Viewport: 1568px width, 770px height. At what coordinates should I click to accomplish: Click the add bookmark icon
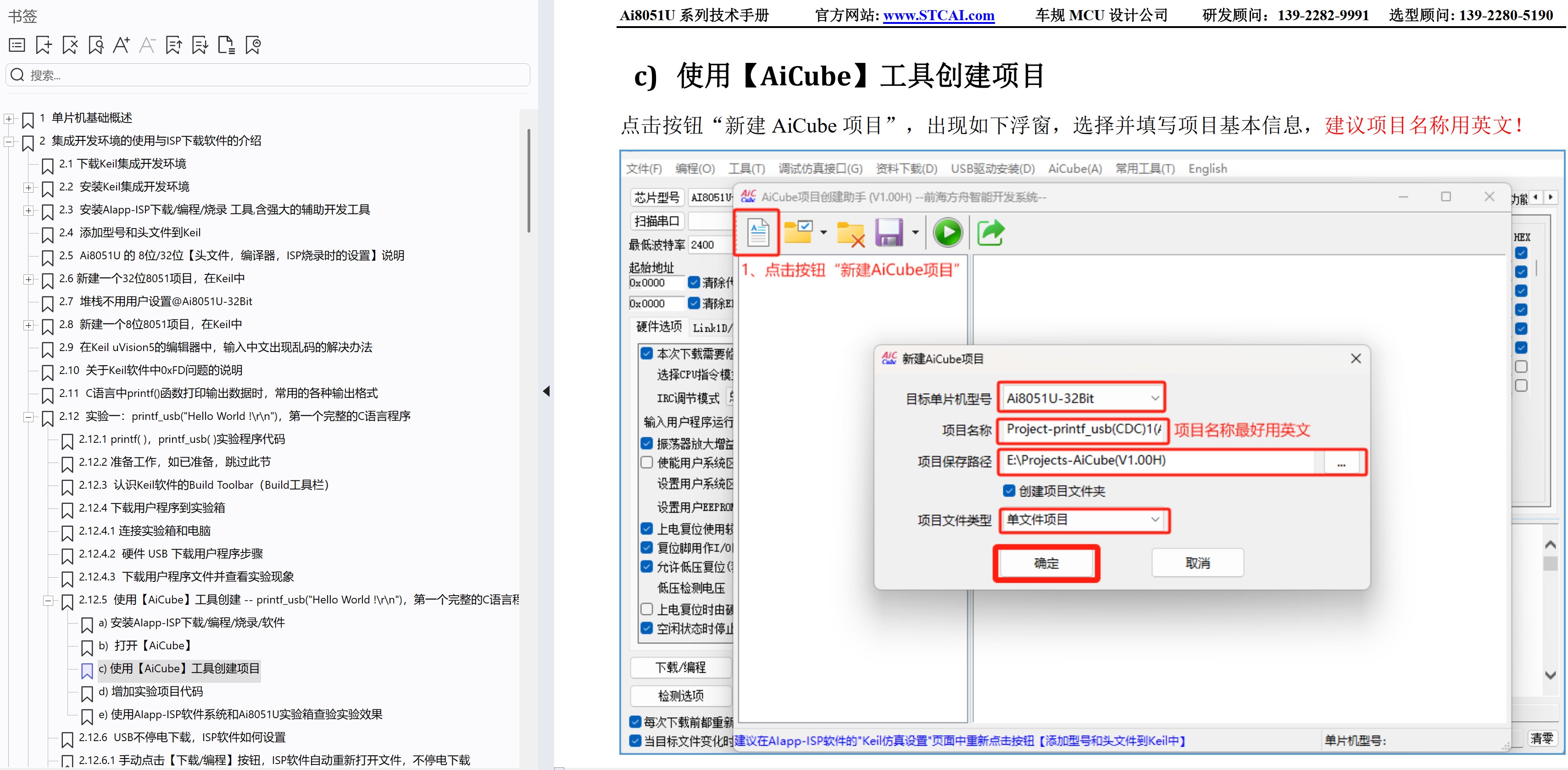44,45
